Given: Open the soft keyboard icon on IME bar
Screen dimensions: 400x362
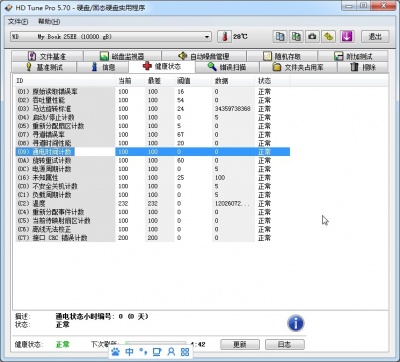Looking at the screenshot, I should coord(157,351).
